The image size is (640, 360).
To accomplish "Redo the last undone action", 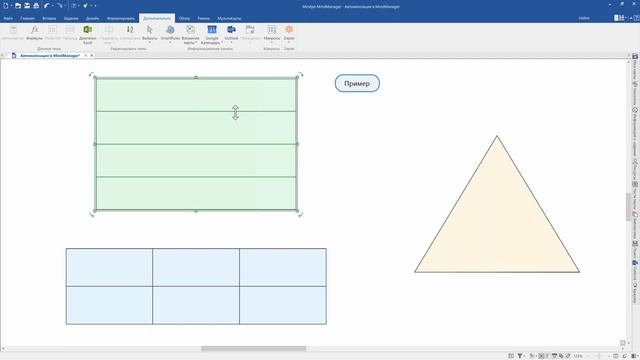I will coord(60,6).
